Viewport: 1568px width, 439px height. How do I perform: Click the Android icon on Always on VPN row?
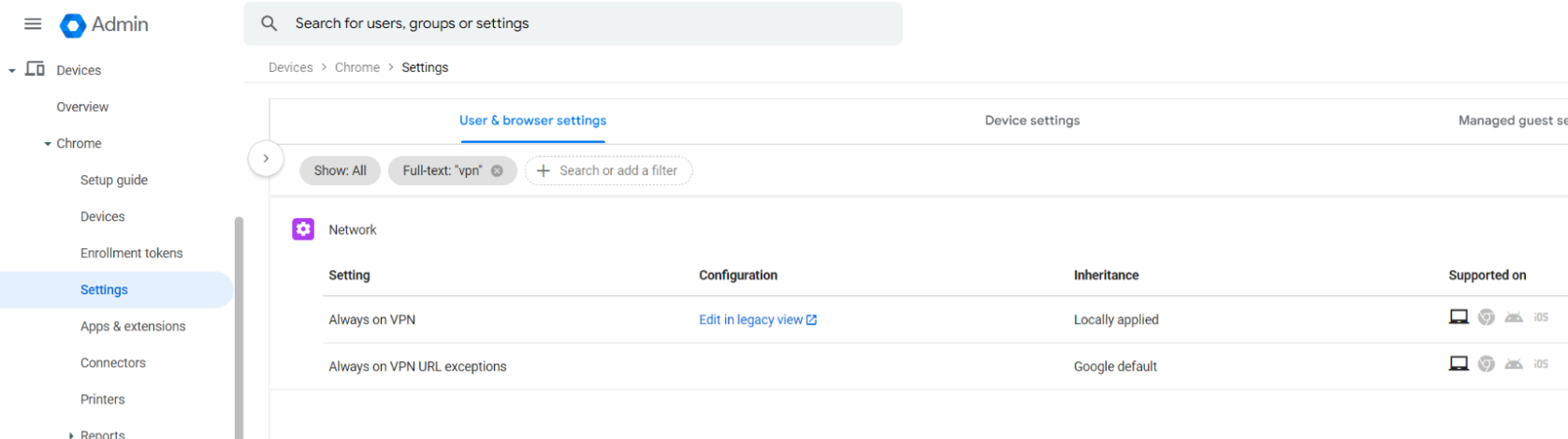[x=1514, y=317]
